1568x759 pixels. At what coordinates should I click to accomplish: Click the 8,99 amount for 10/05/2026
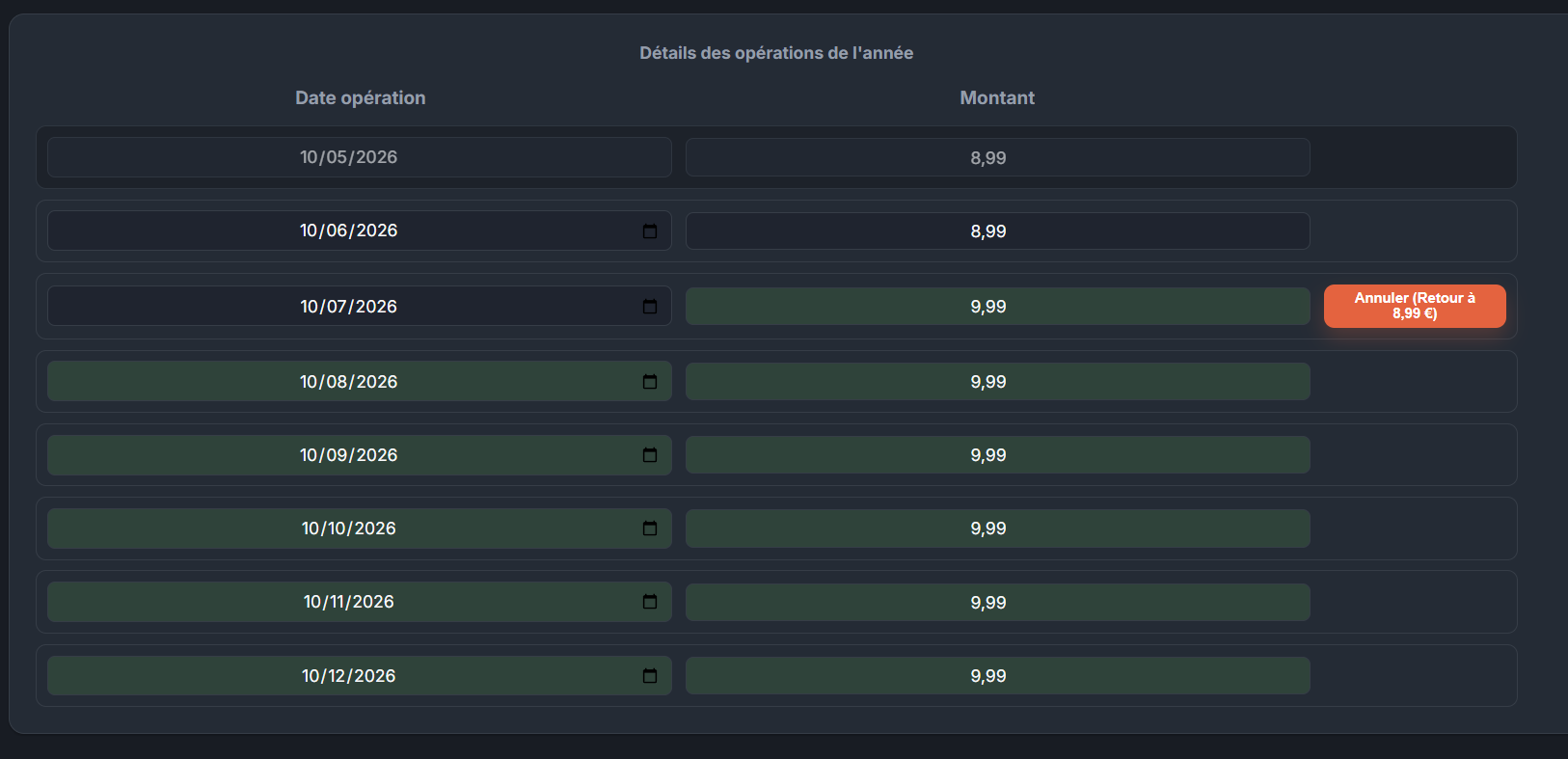click(x=997, y=157)
